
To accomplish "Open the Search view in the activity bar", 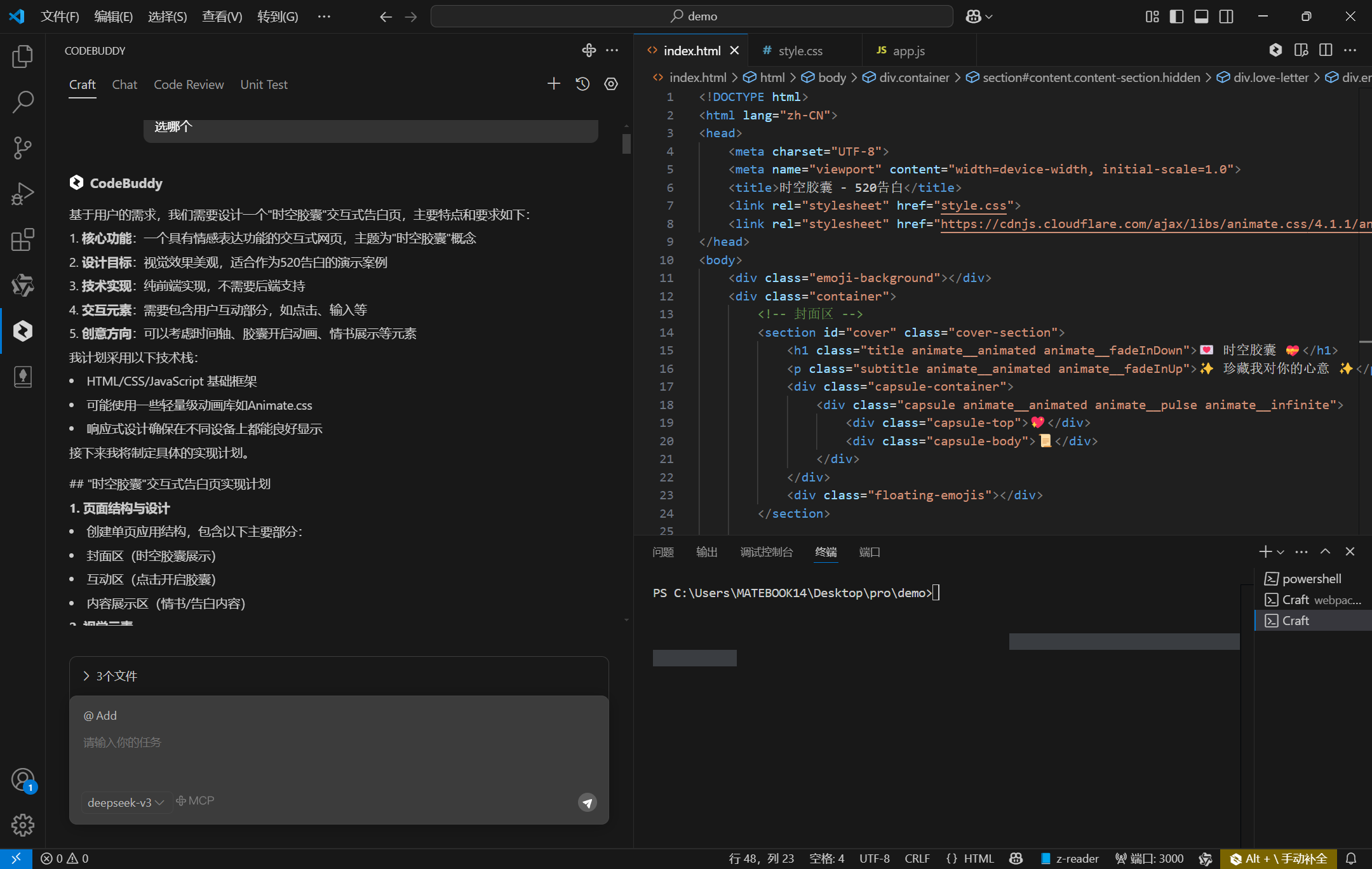I will pyautogui.click(x=22, y=101).
